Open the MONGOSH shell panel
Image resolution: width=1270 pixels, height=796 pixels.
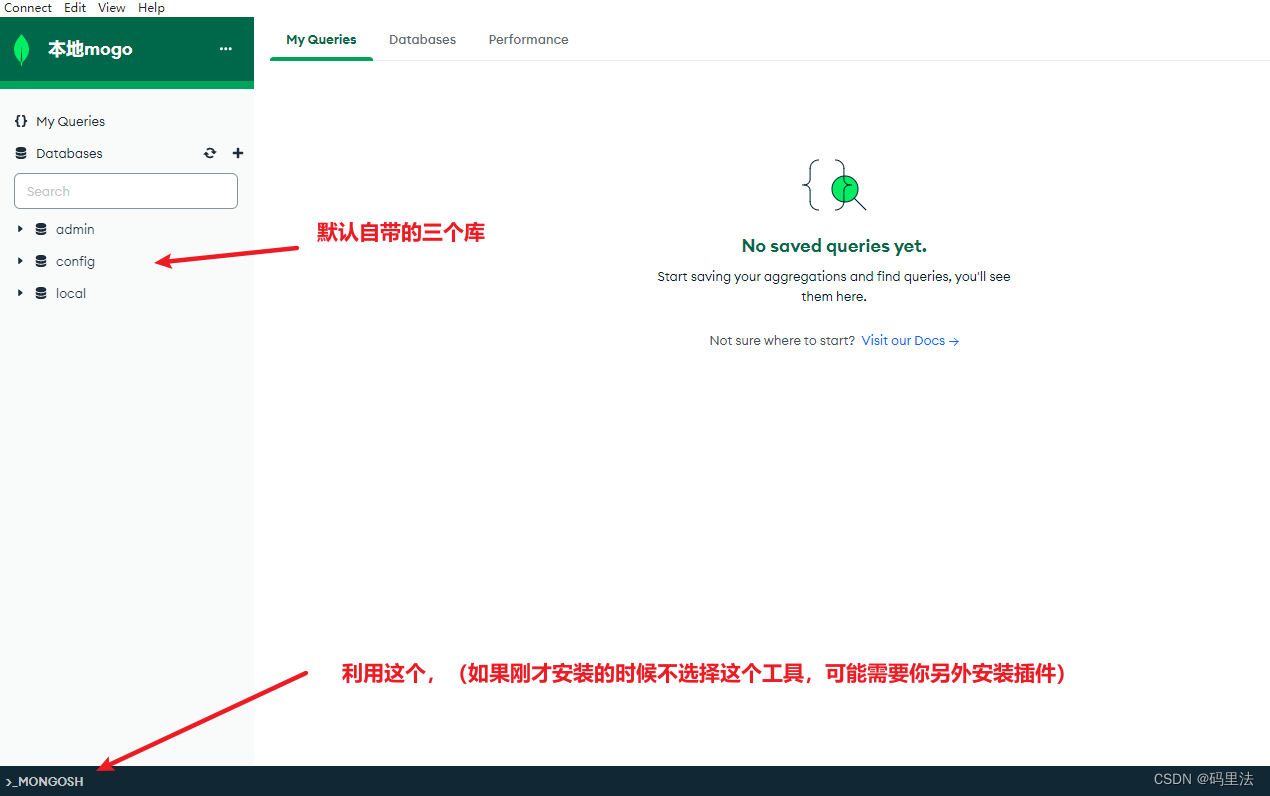(45, 781)
